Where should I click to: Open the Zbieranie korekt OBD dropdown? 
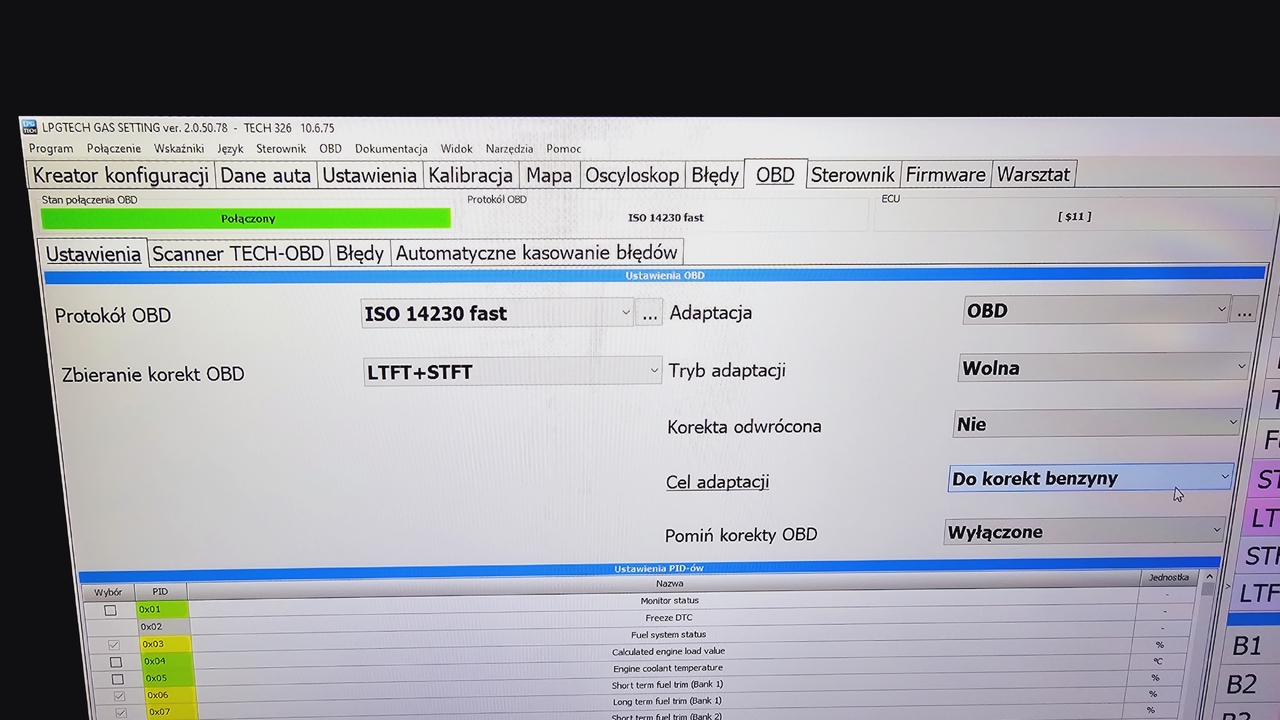(654, 370)
